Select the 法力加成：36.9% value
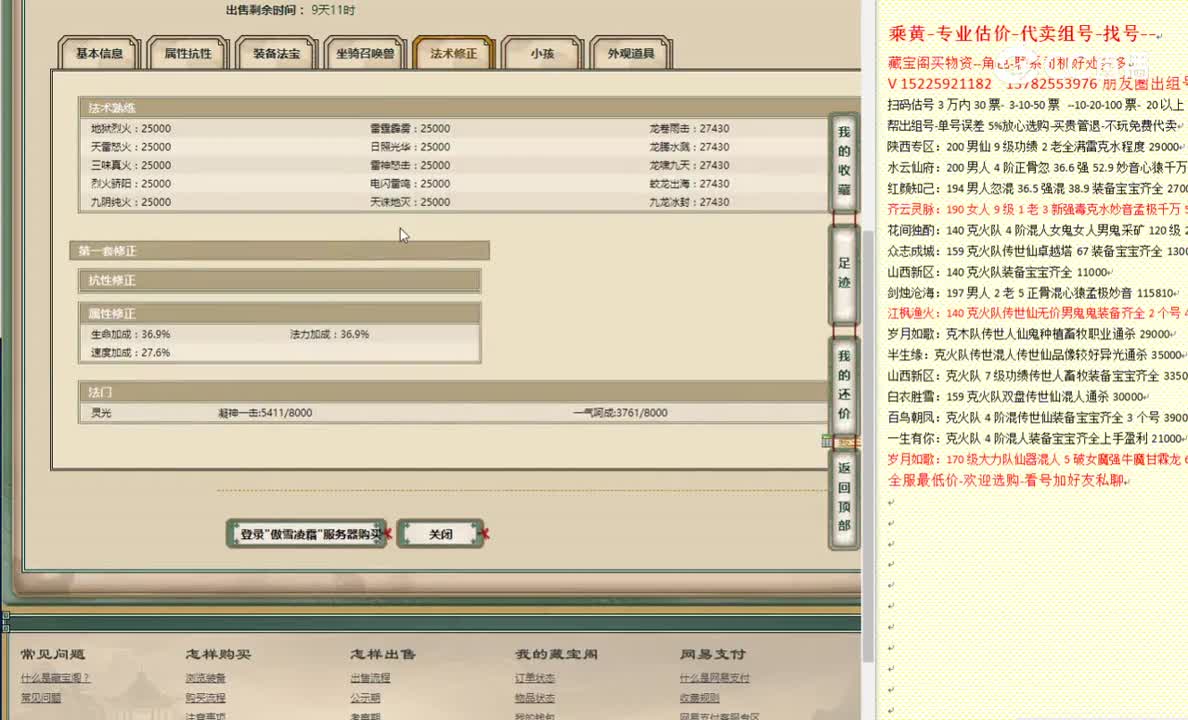 click(330, 334)
